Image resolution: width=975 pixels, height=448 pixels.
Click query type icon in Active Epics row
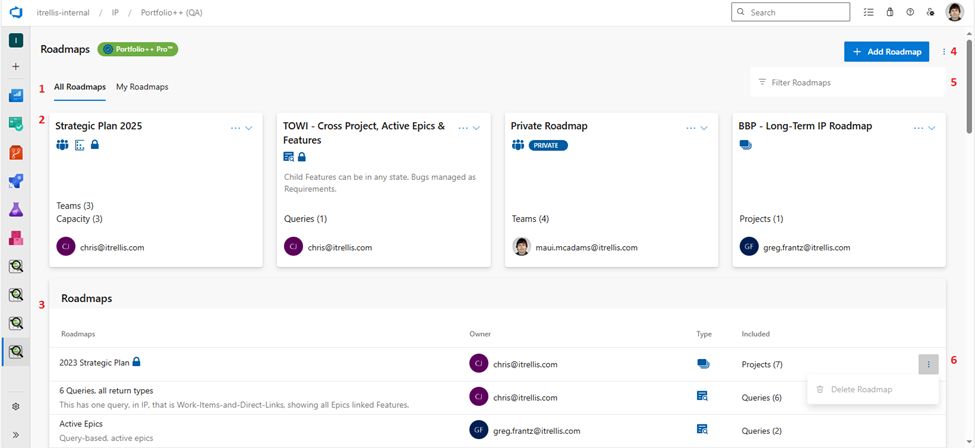[703, 429]
